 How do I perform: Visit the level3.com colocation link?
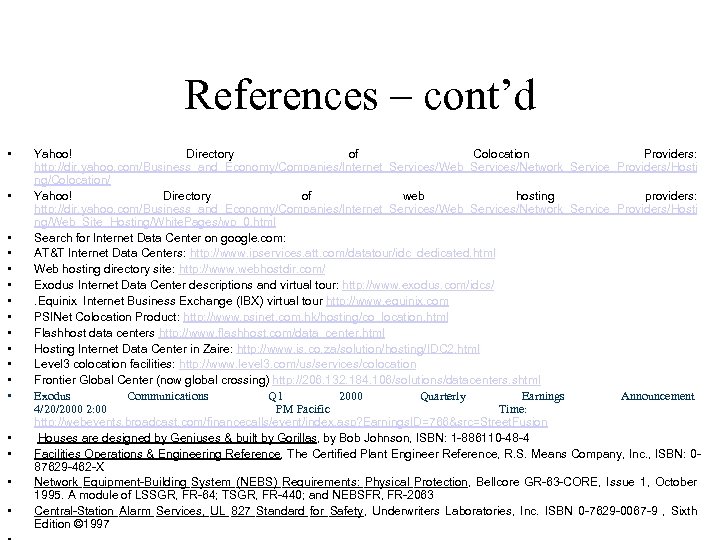[298, 364]
